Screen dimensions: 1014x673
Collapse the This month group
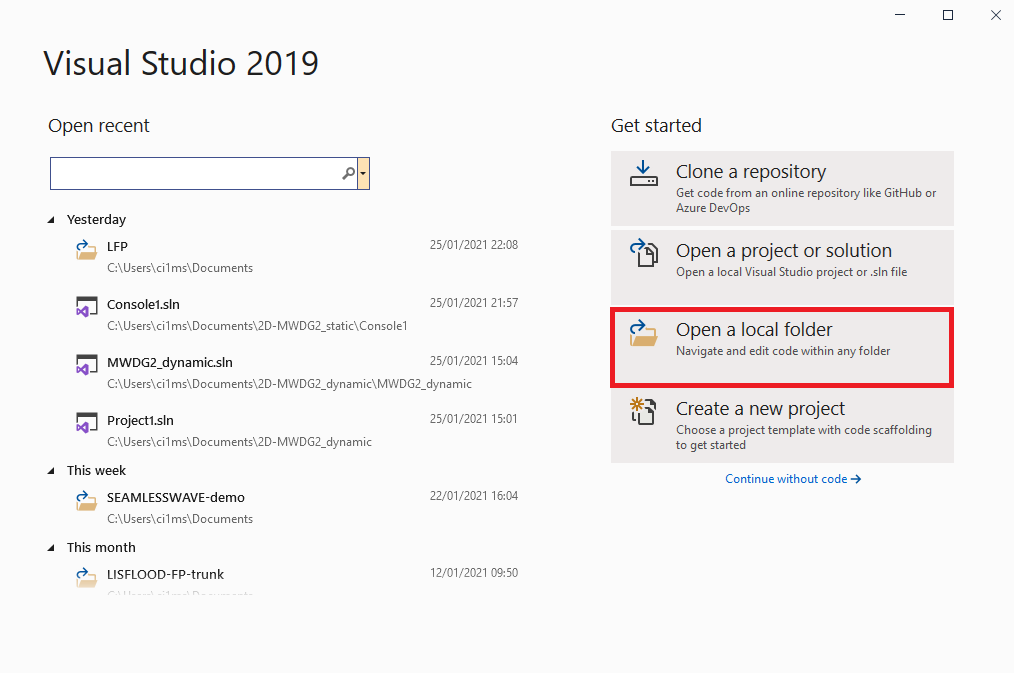coord(51,548)
